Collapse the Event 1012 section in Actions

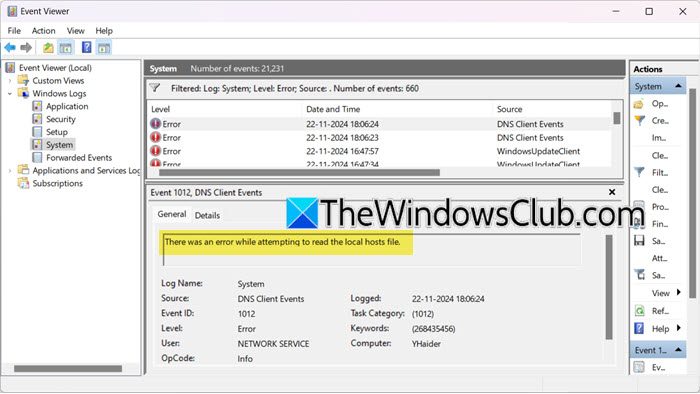[679, 350]
